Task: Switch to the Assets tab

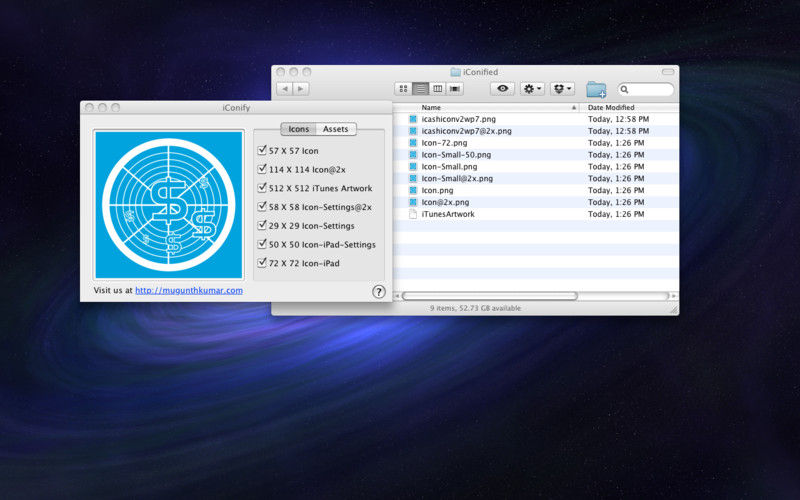Action: pos(336,129)
